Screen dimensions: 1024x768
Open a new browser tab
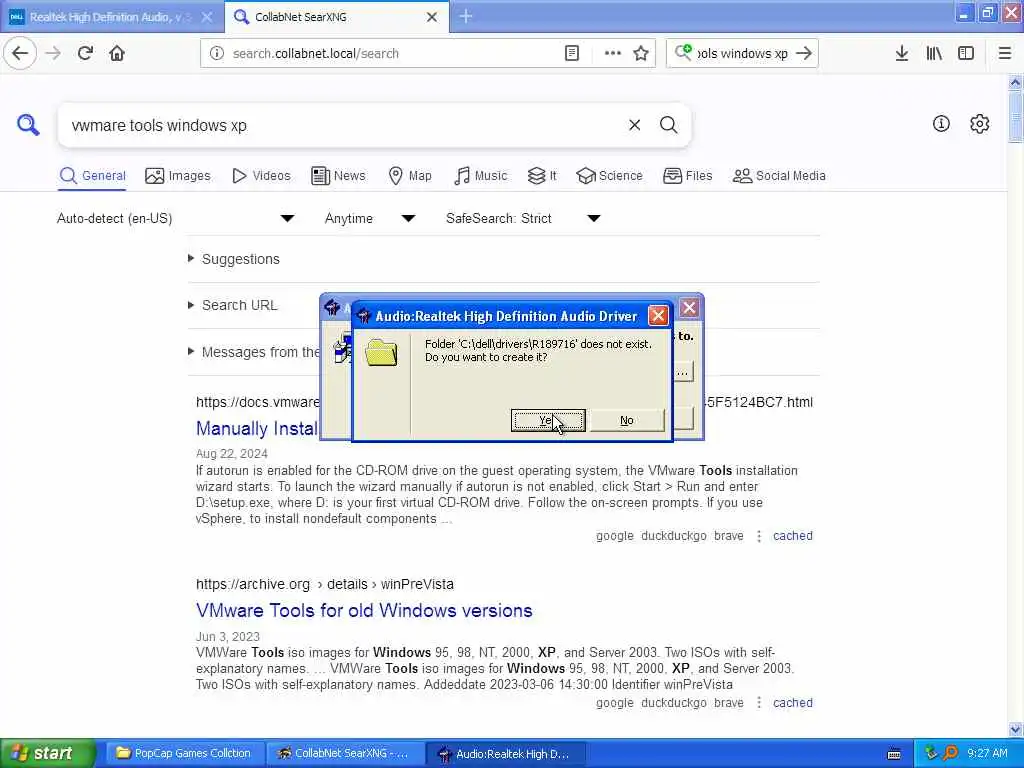[x=466, y=16]
